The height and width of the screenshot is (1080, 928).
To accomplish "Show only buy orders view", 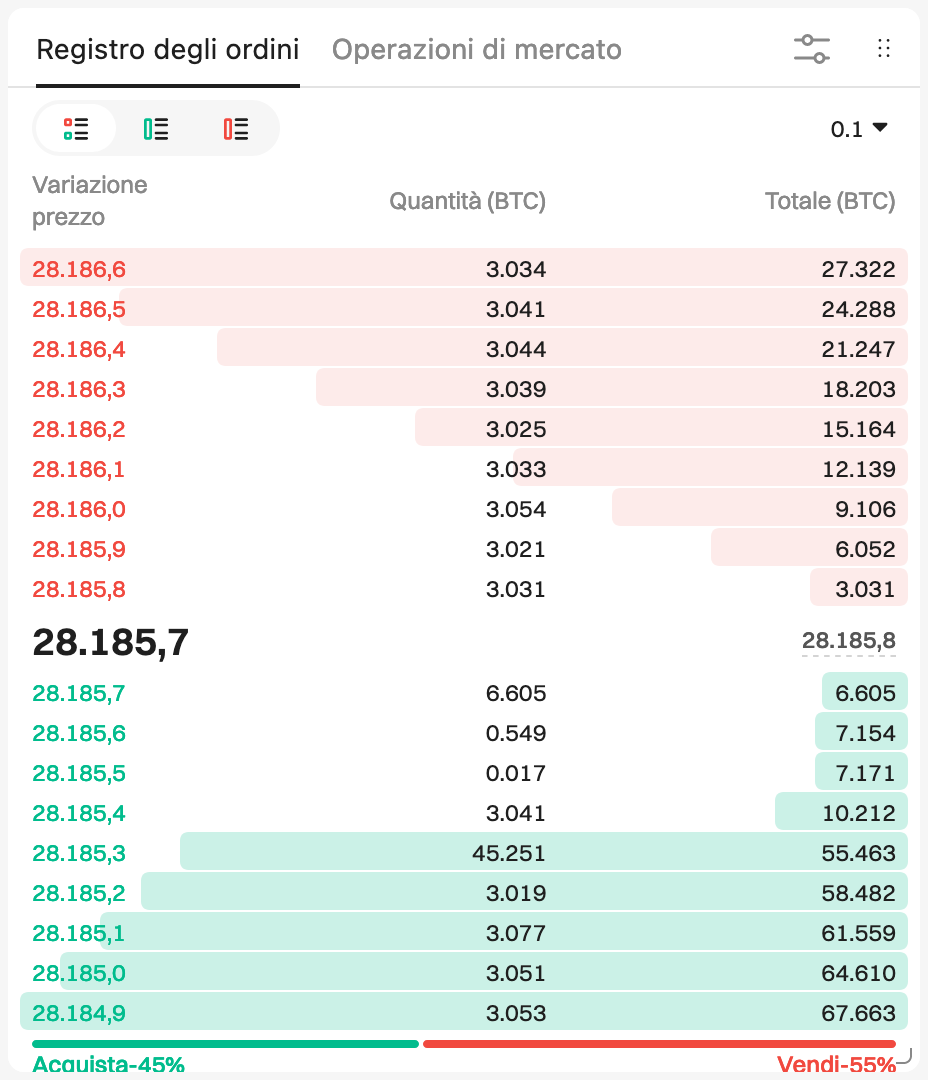I will coord(156,129).
